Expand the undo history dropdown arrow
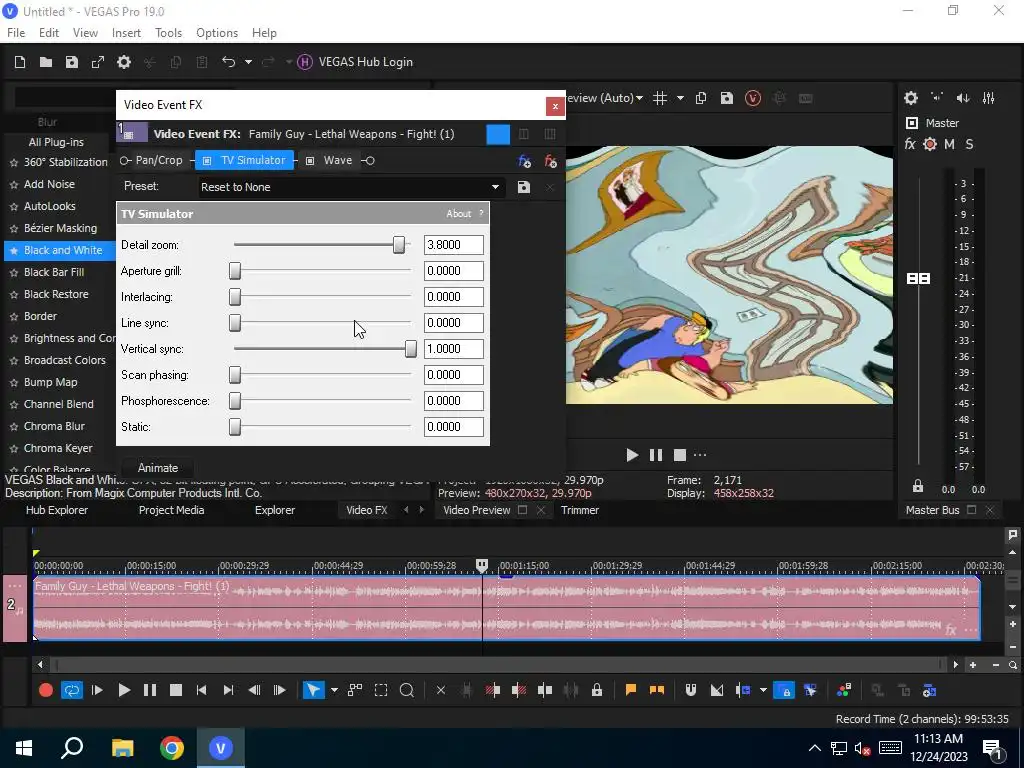This screenshot has height=768, width=1024. pyautogui.click(x=248, y=62)
